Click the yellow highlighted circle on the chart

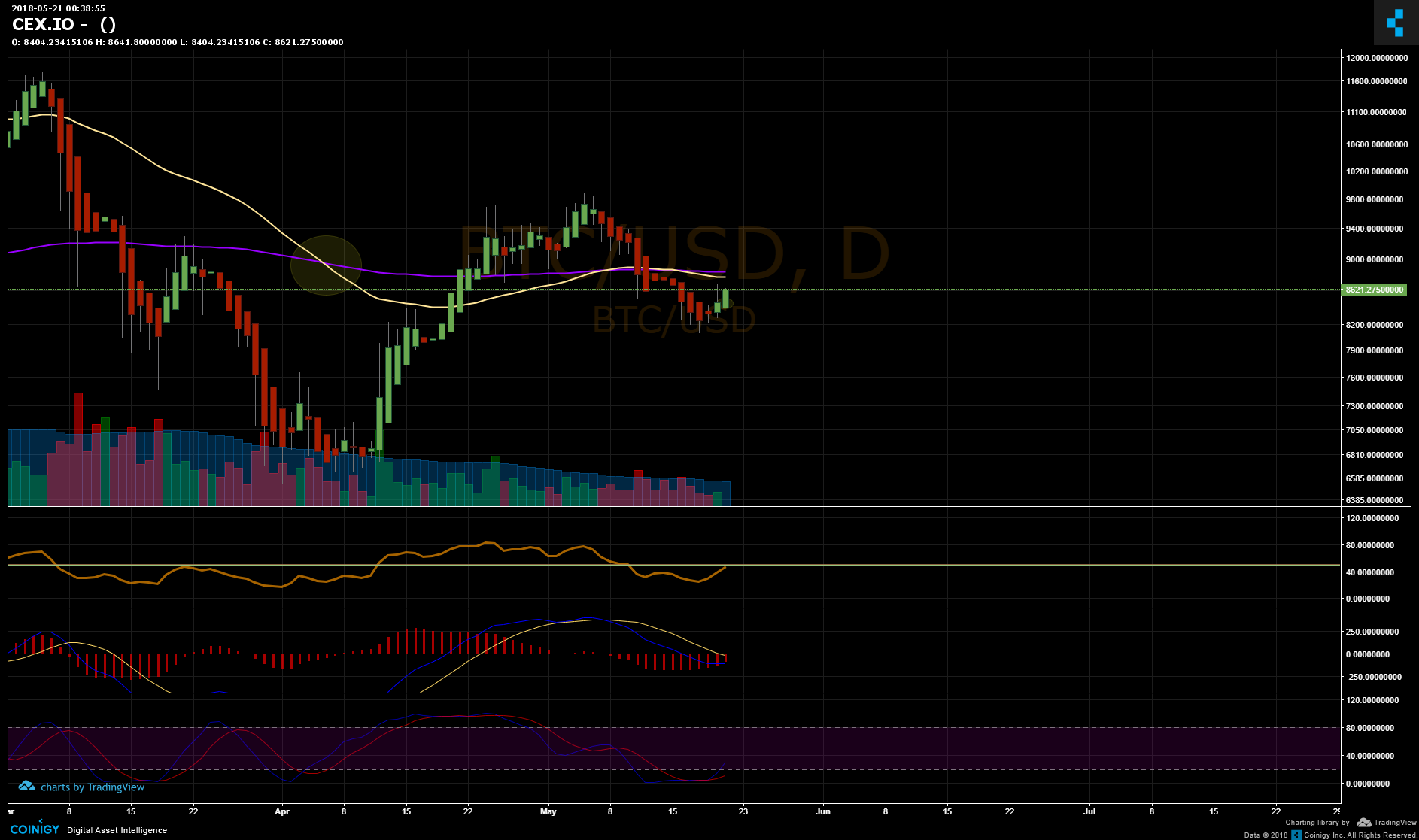326,265
